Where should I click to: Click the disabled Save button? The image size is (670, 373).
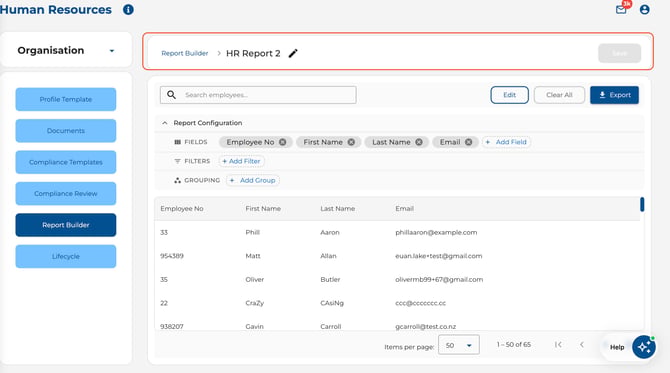tap(619, 53)
